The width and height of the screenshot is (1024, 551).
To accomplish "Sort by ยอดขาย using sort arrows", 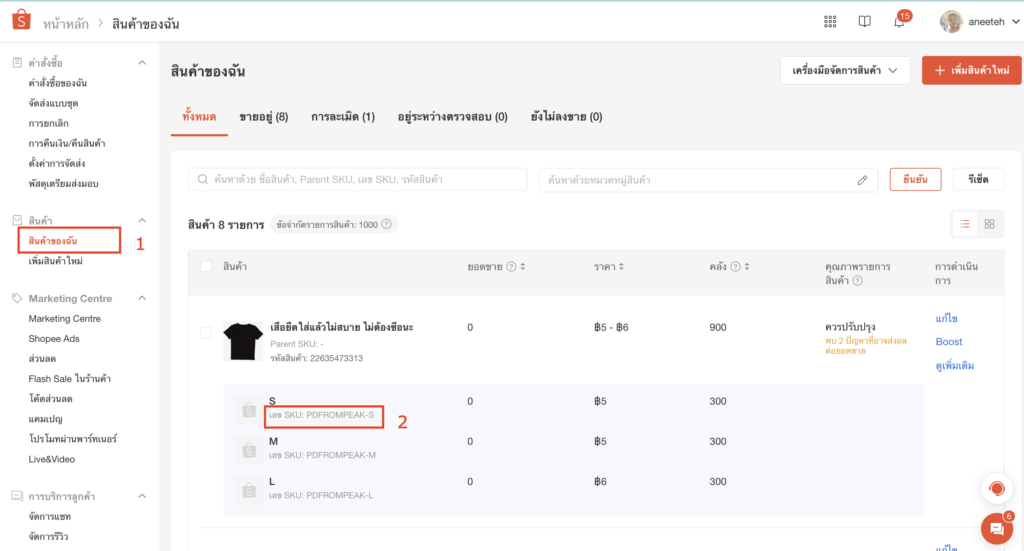I will pyautogui.click(x=523, y=266).
